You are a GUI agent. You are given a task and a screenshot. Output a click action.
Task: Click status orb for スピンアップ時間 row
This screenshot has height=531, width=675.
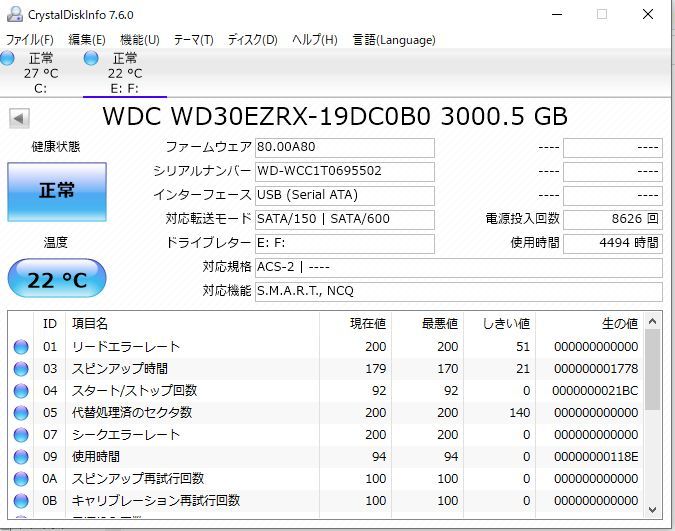[21, 369]
